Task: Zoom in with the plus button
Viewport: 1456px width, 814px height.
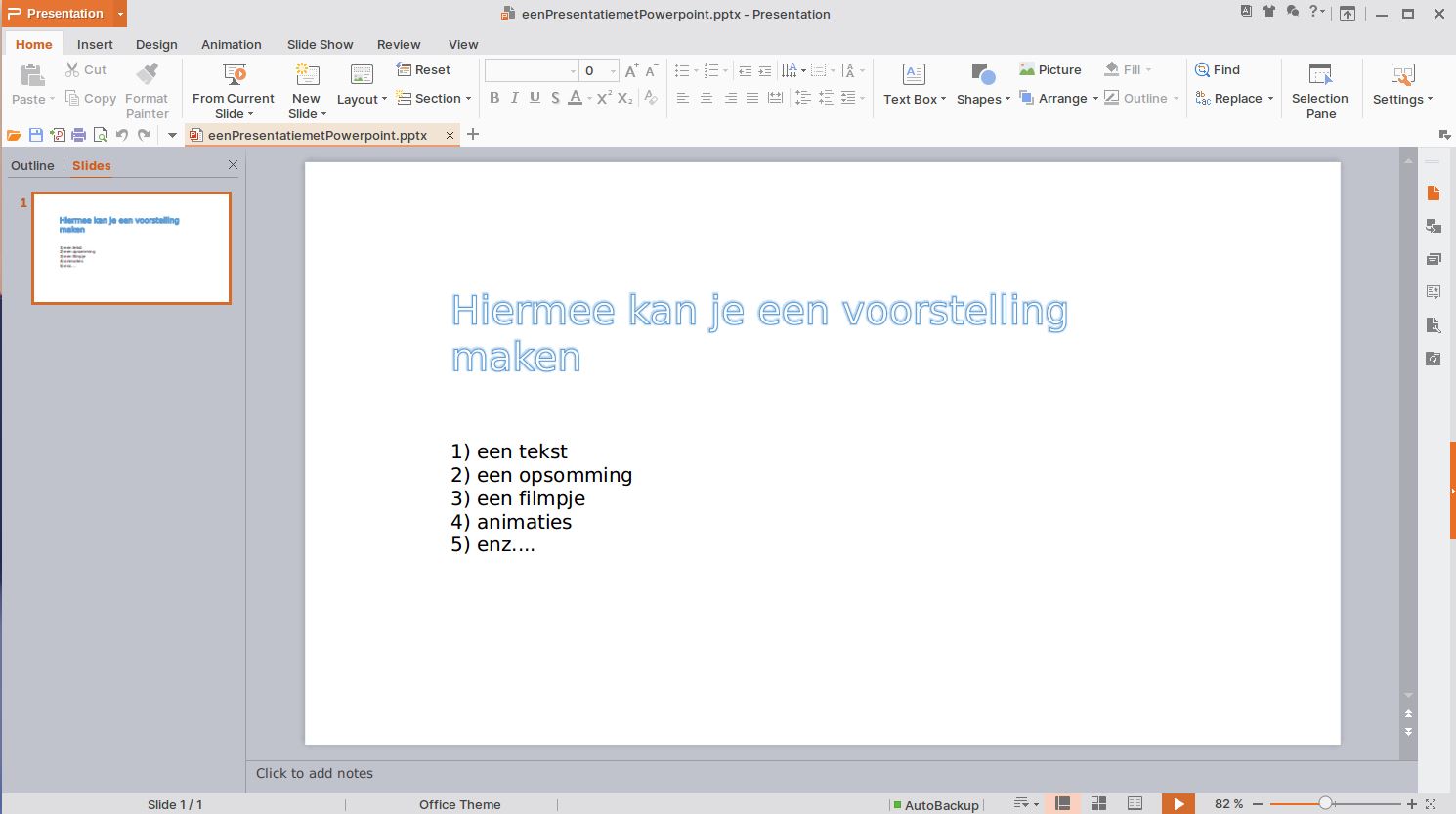Action: [x=1411, y=803]
